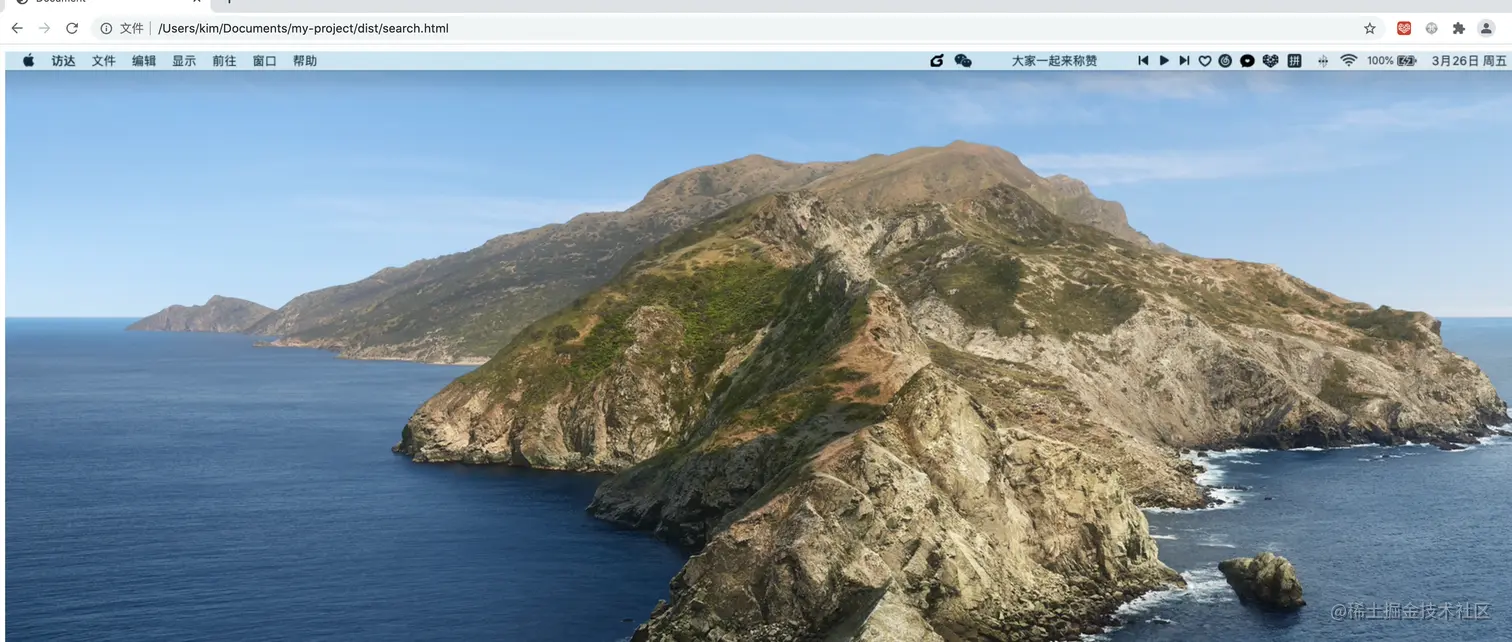The width and height of the screenshot is (1512, 642).
Task: Click the date 3月26日 周五
Action: click(x=1469, y=61)
